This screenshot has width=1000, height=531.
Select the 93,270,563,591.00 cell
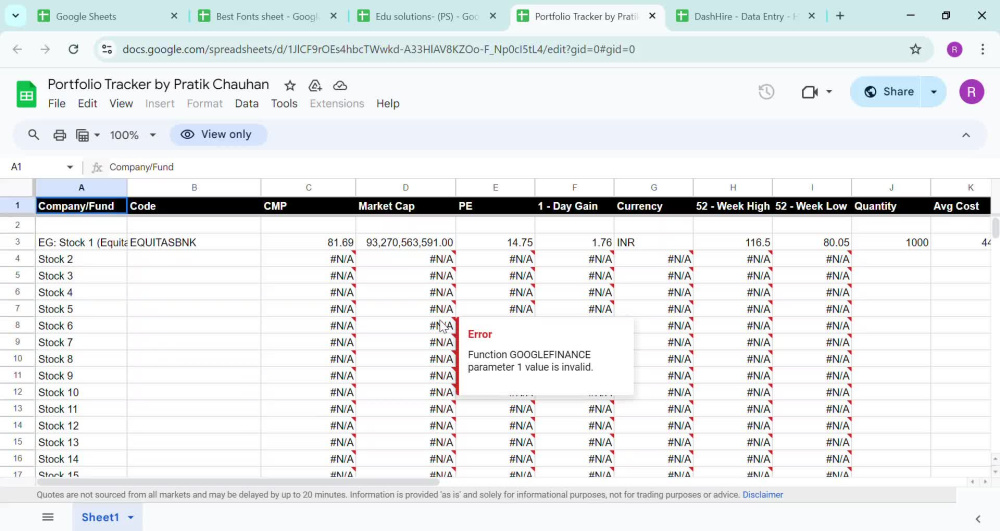(x=406, y=242)
